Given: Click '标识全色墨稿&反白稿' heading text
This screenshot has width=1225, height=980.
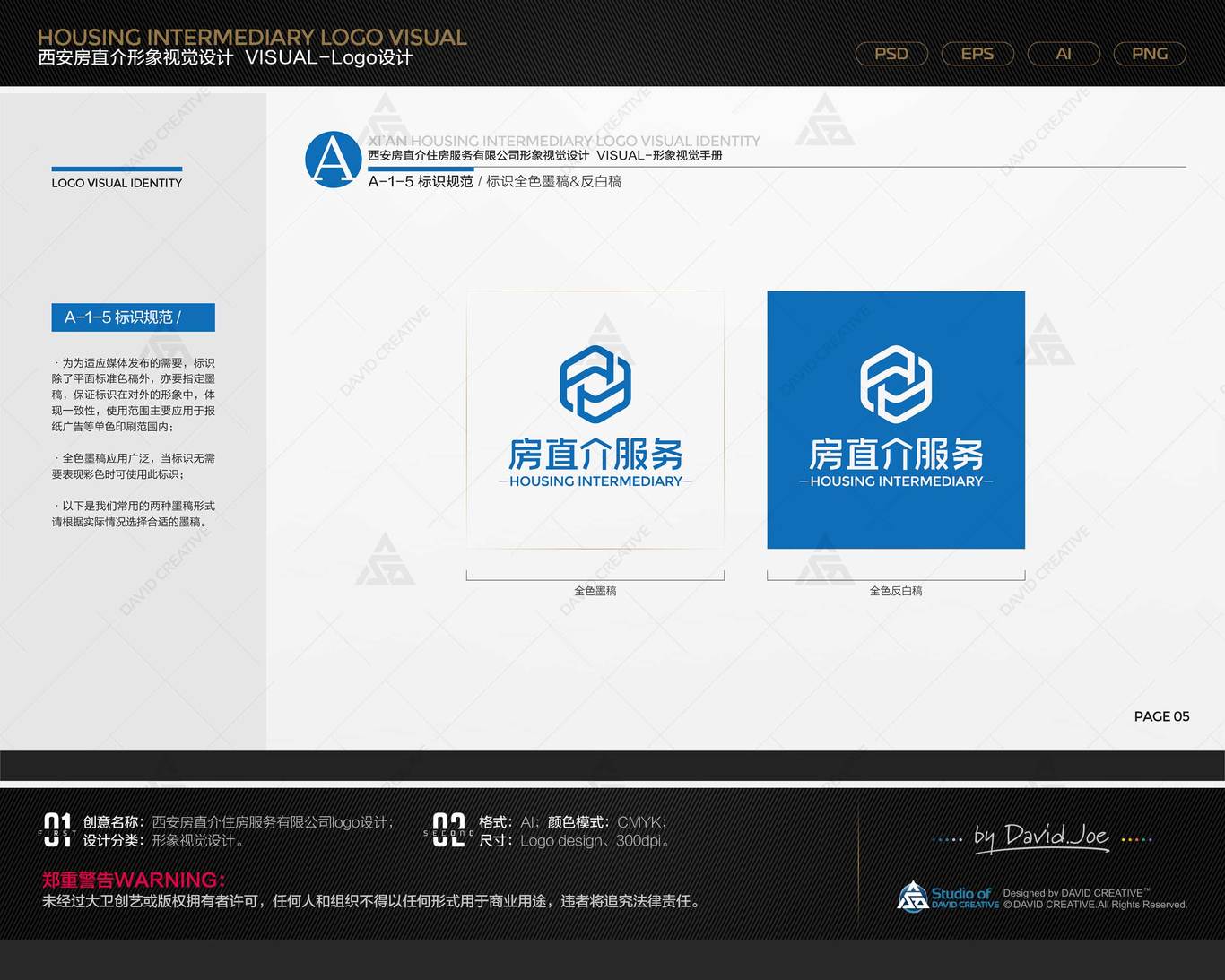Looking at the screenshot, I should 553,181.
